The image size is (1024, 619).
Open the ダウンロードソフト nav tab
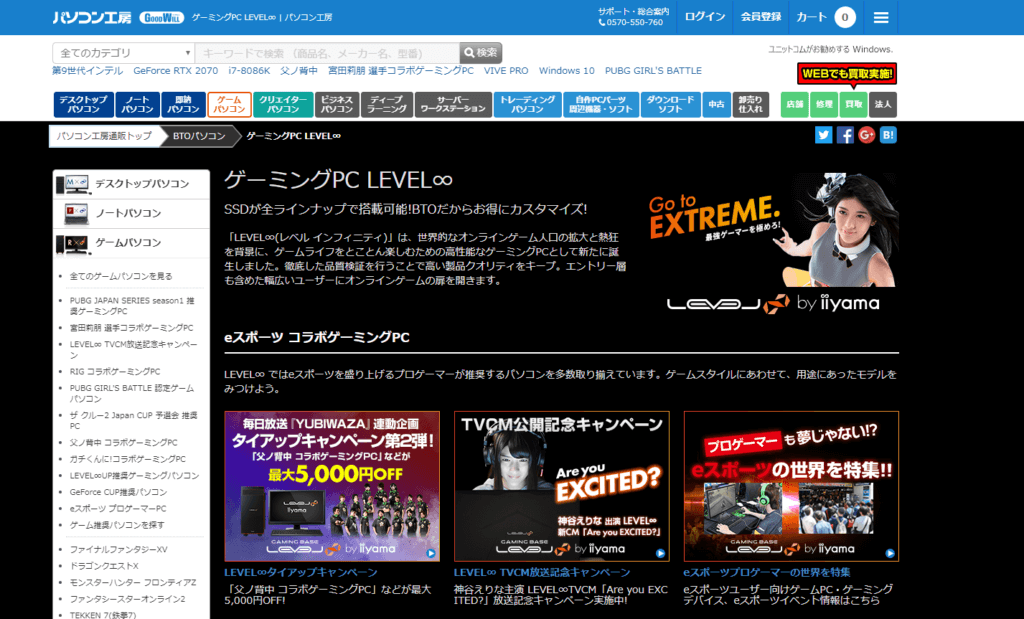[671, 104]
